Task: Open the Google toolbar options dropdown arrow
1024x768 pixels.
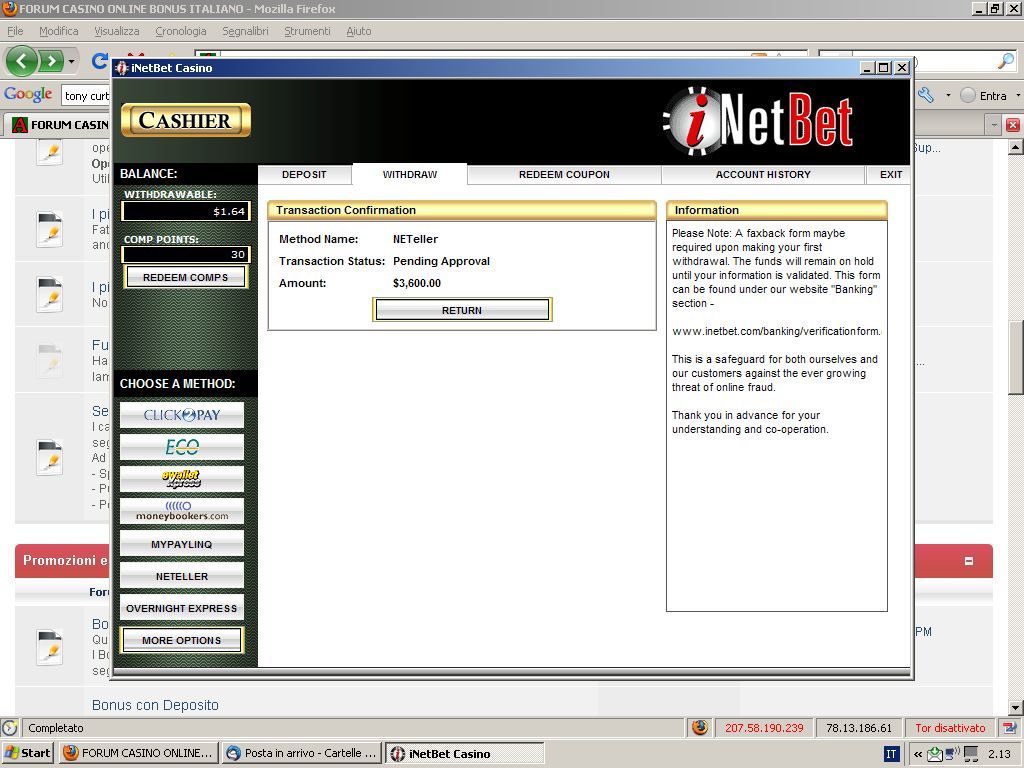Action: [948, 95]
